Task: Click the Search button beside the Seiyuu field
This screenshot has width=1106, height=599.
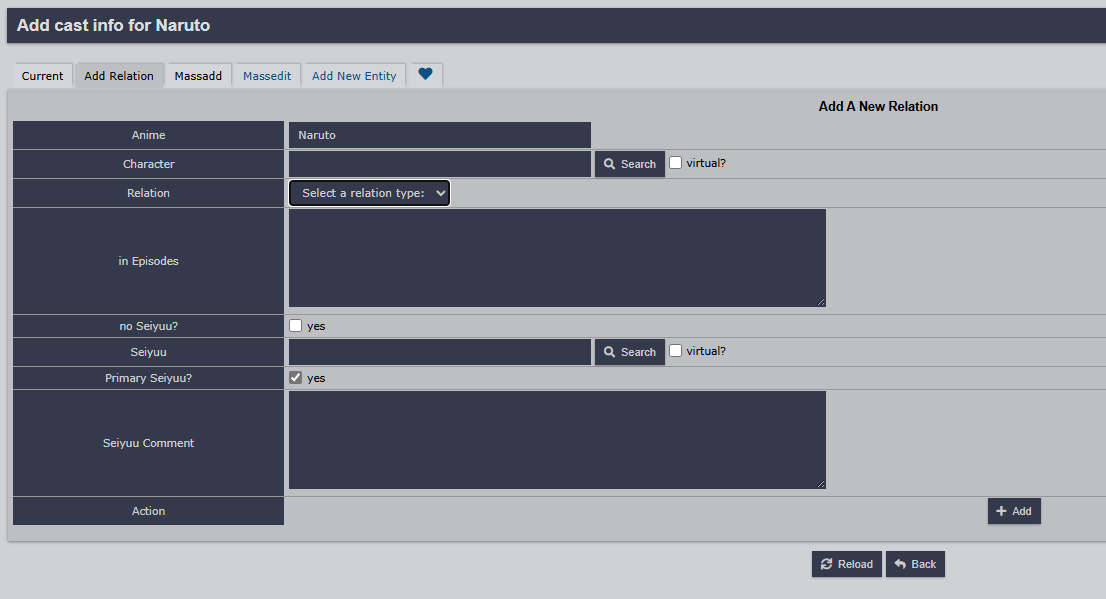Action: point(630,352)
